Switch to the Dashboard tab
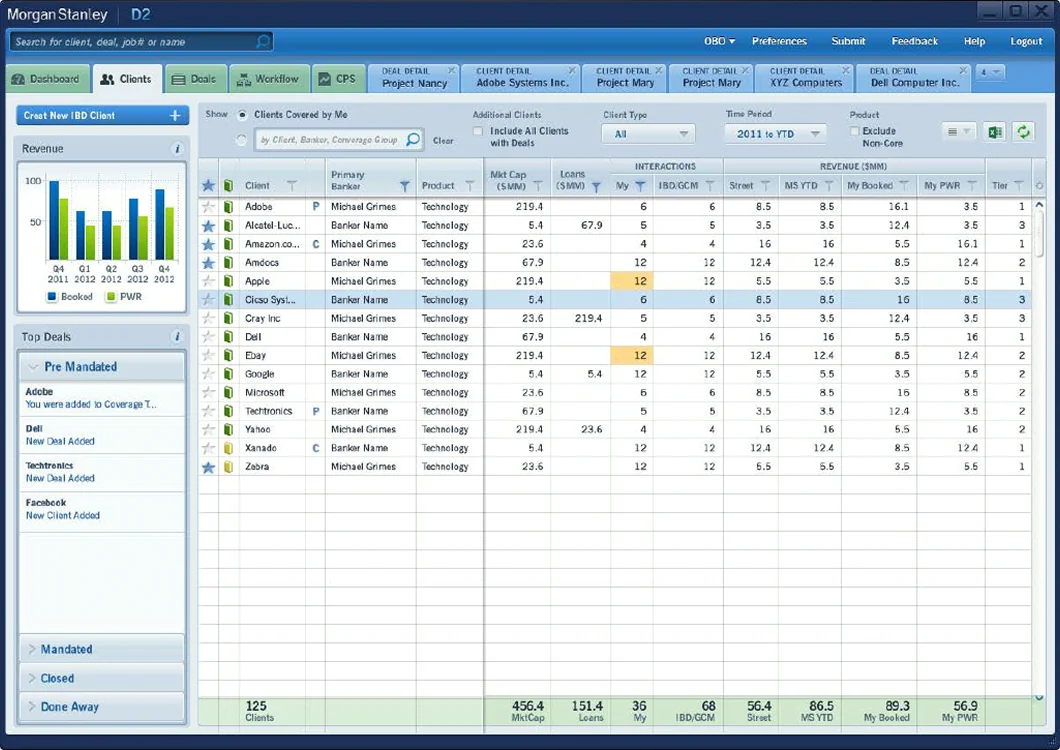This screenshot has width=1060, height=750. [47, 79]
